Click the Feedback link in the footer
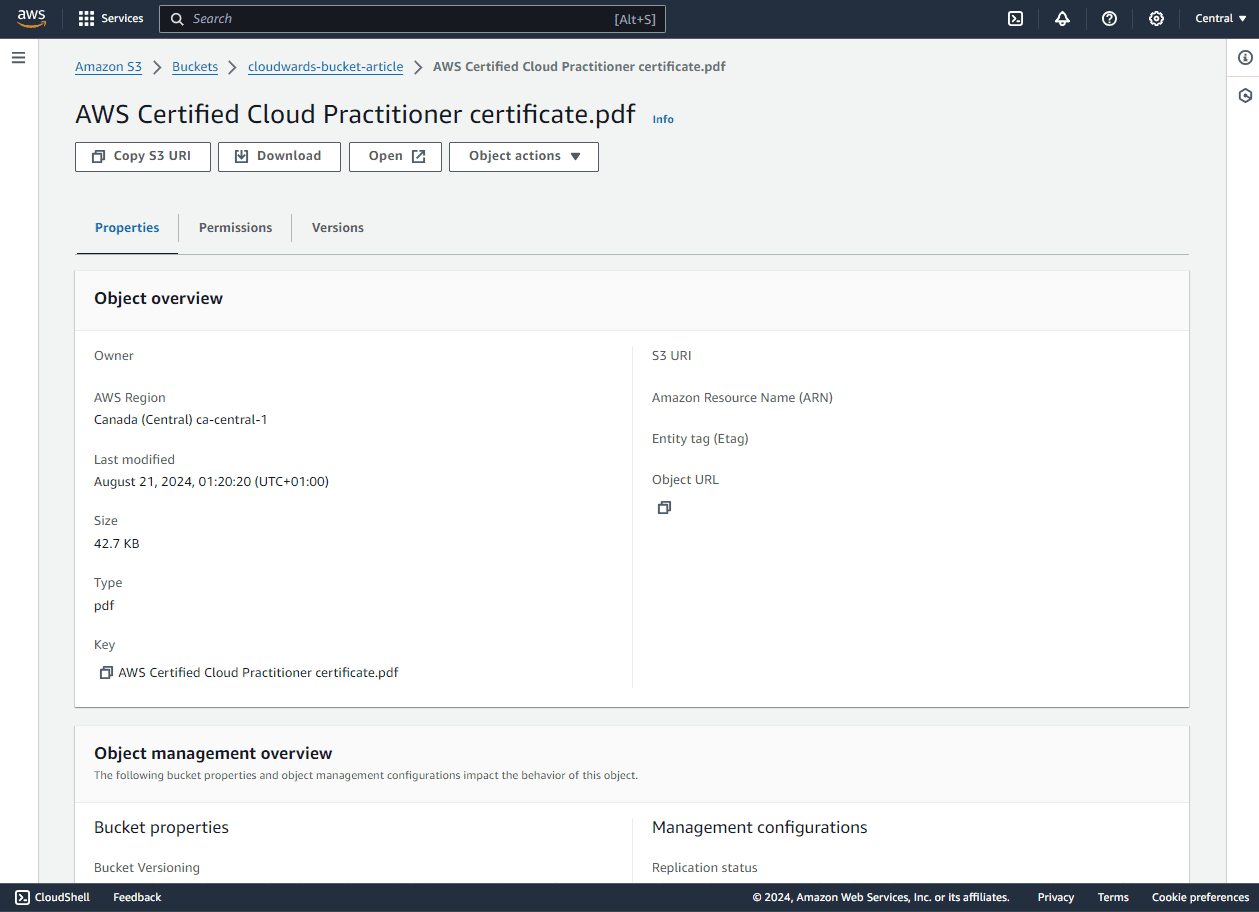 click(x=137, y=897)
